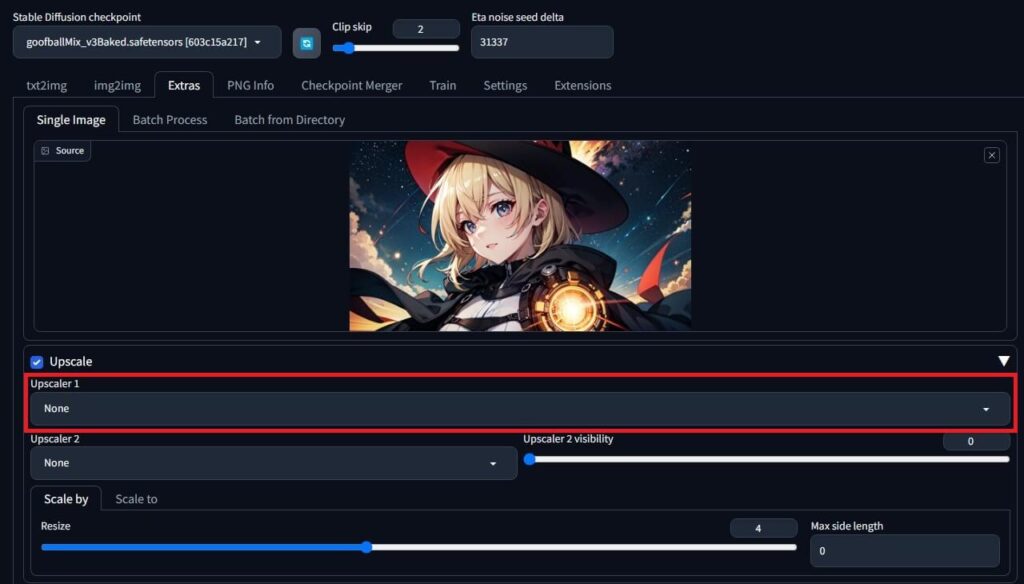This screenshot has height=584, width=1024.
Task: Go to the PNG Info tab
Action: pyautogui.click(x=250, y=85)
